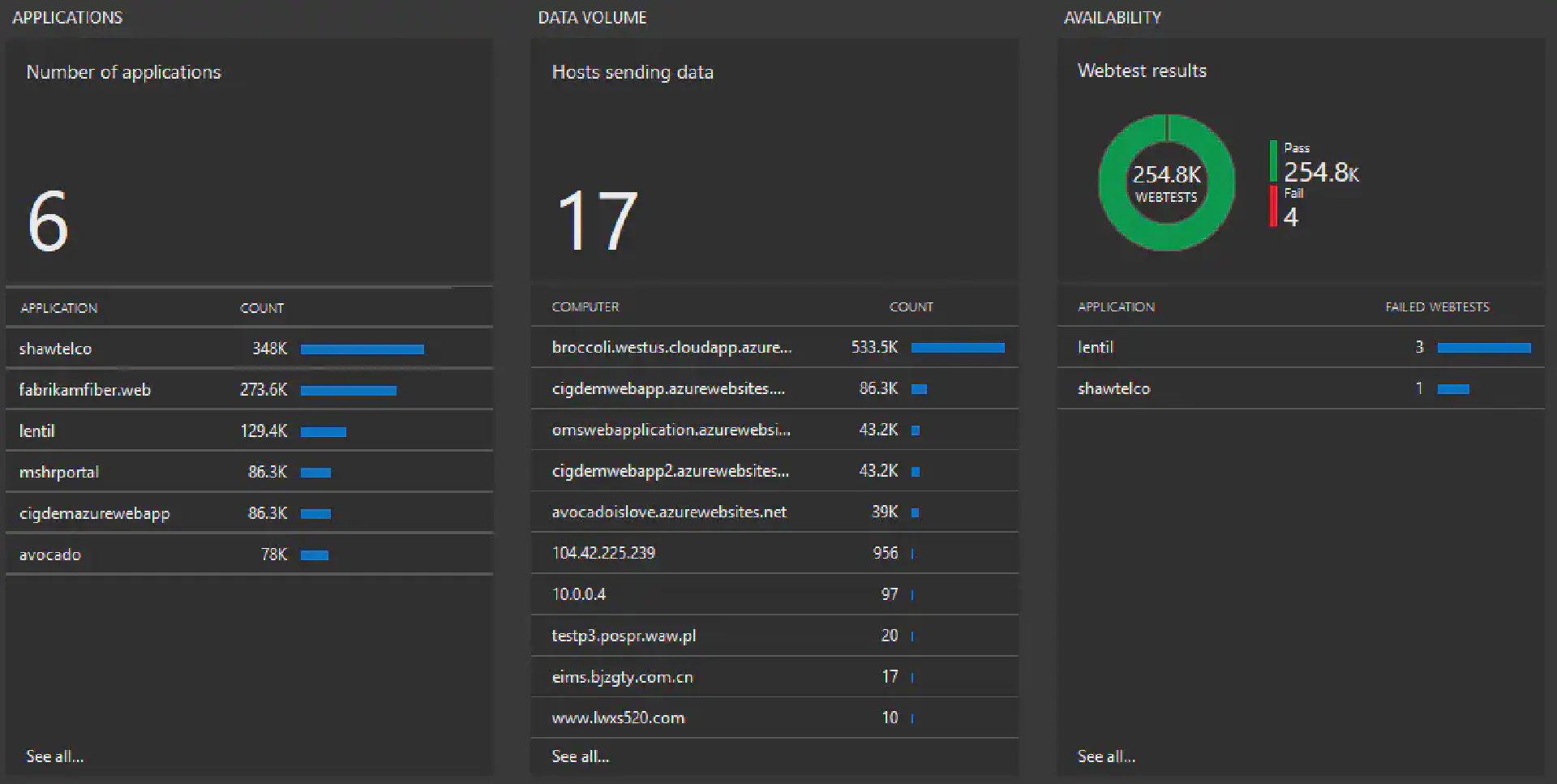The height and width of the screenshot is (784, 1557).
Task: Click the COMPUTER column header
Action: point(586,306)
